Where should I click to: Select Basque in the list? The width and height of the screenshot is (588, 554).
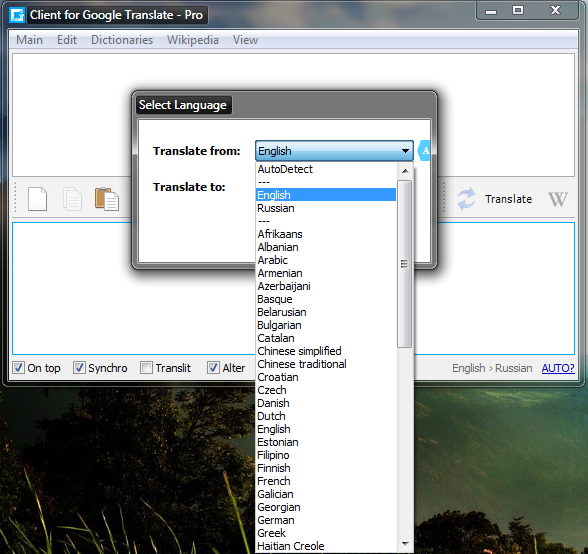tap(326, 299)
